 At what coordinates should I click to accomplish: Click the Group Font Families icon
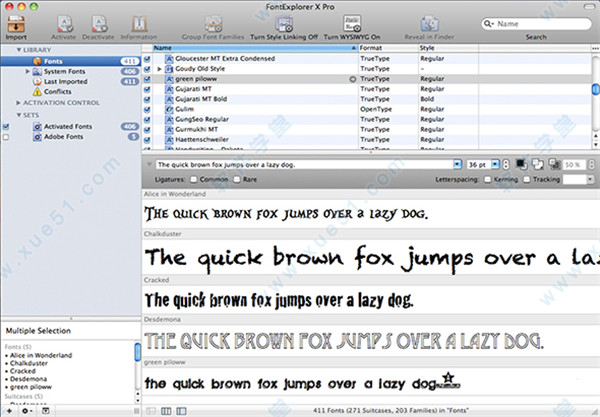tap(212, 22)
